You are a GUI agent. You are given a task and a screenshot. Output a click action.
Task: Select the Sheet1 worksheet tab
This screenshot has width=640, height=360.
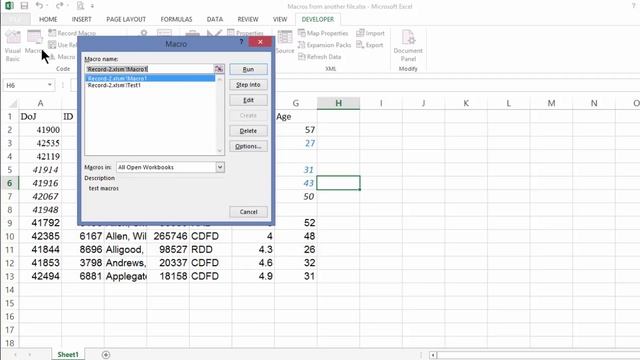click(x=68, y=355)
